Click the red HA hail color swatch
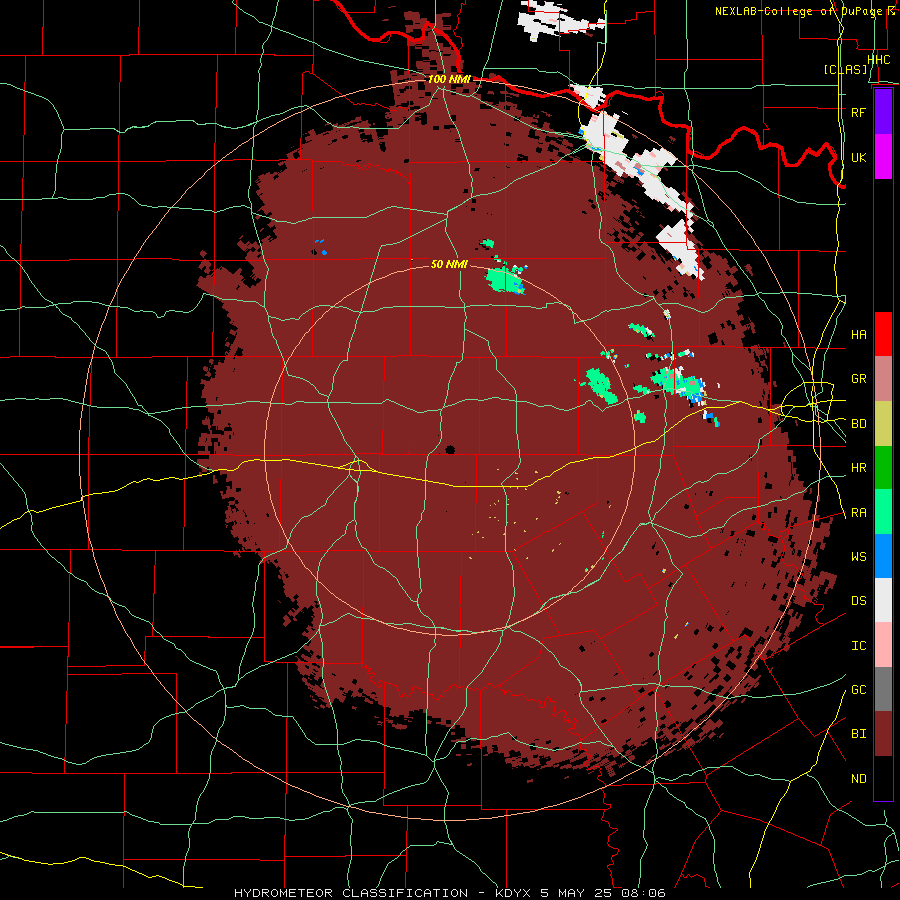 (883, 334)
